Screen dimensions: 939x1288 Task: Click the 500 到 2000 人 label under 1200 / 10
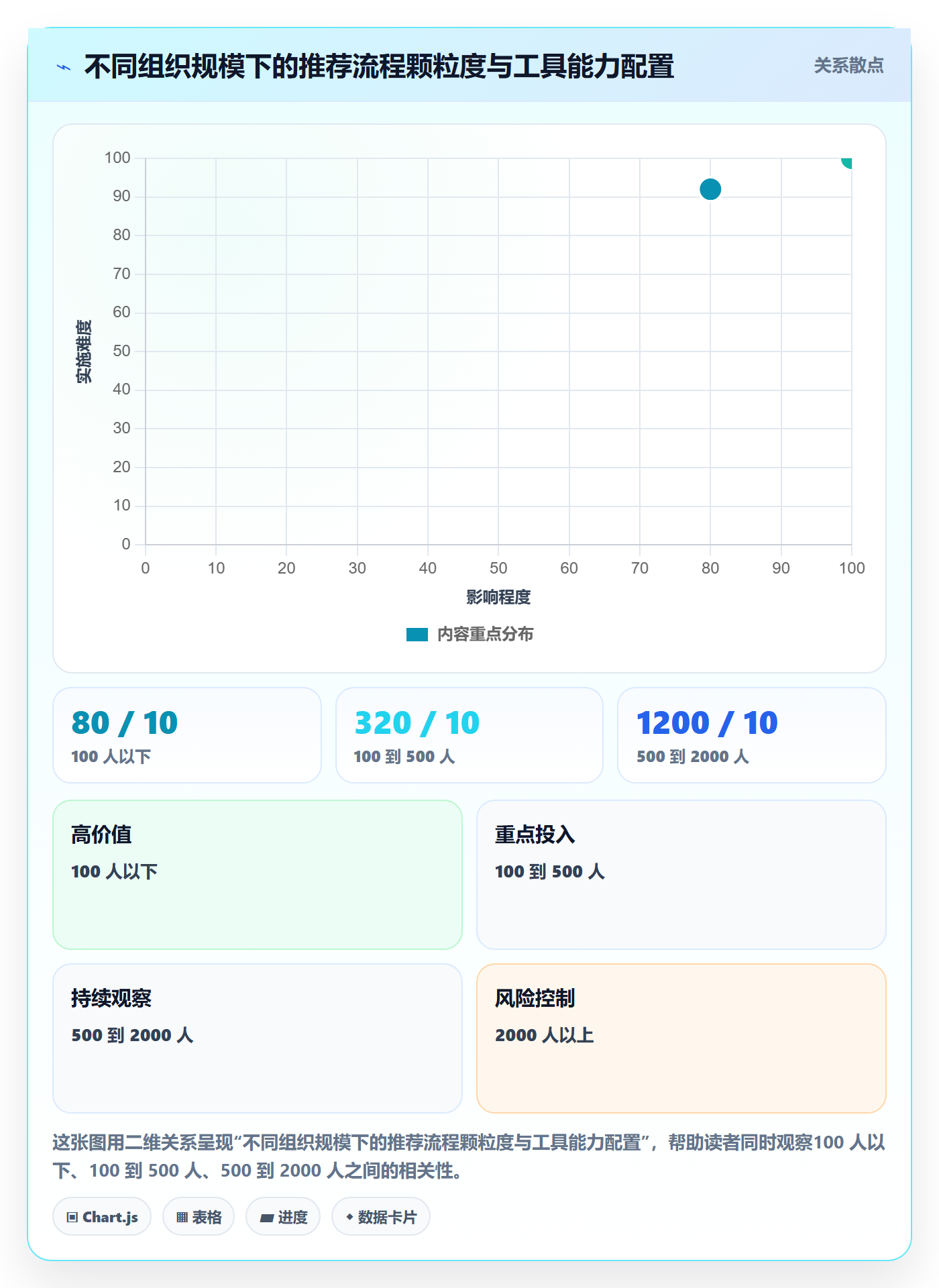693,757
